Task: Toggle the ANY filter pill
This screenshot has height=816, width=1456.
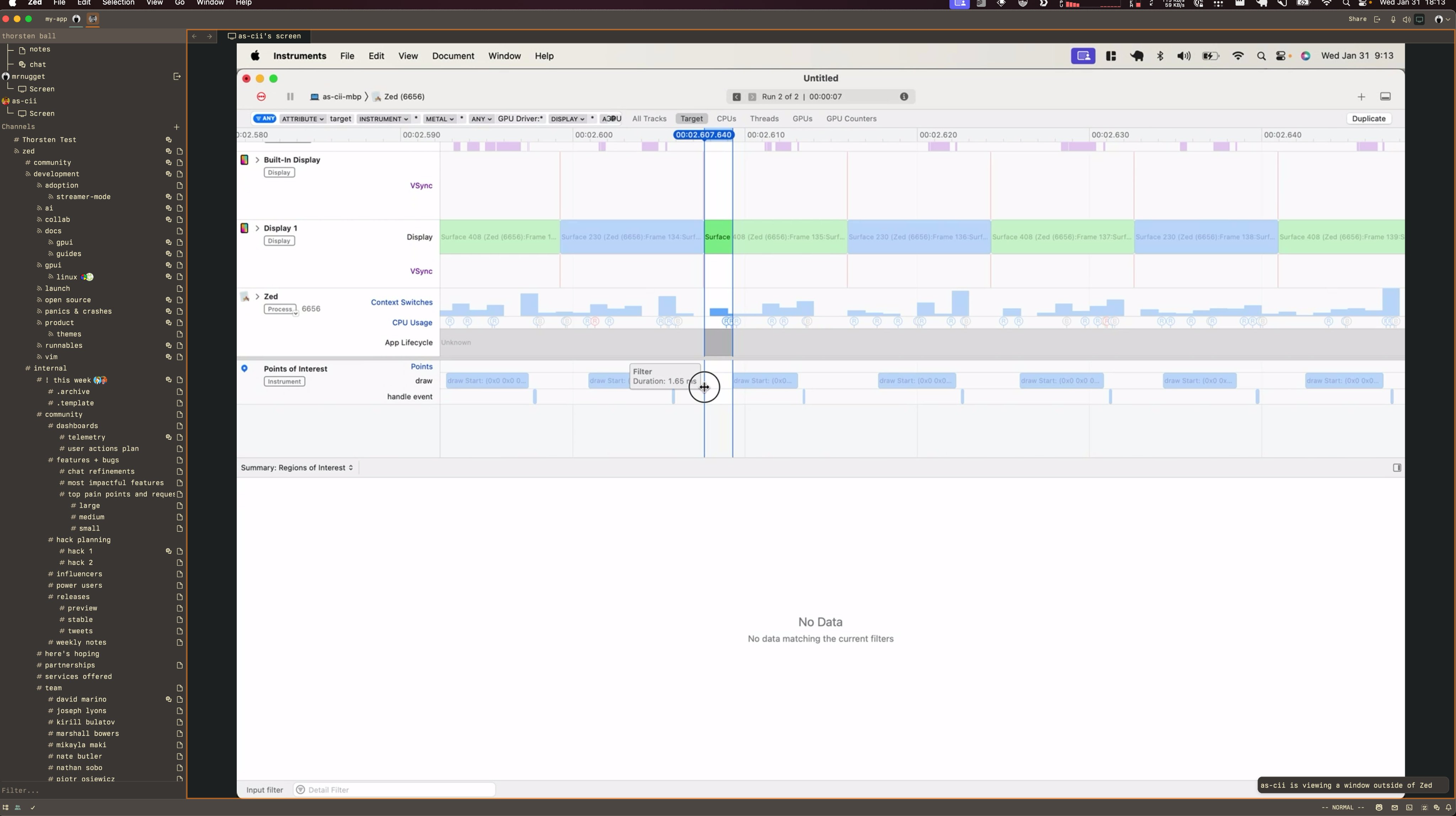Action: click(264, 119)
